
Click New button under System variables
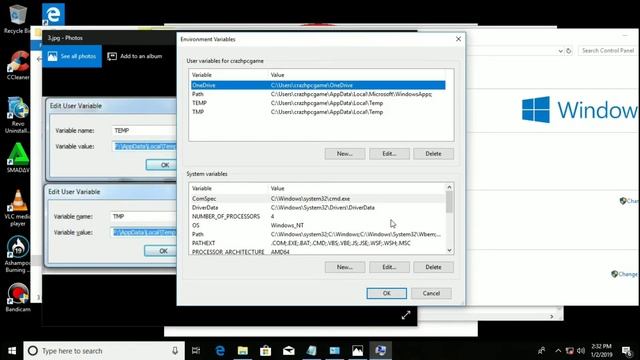(345, 267)
